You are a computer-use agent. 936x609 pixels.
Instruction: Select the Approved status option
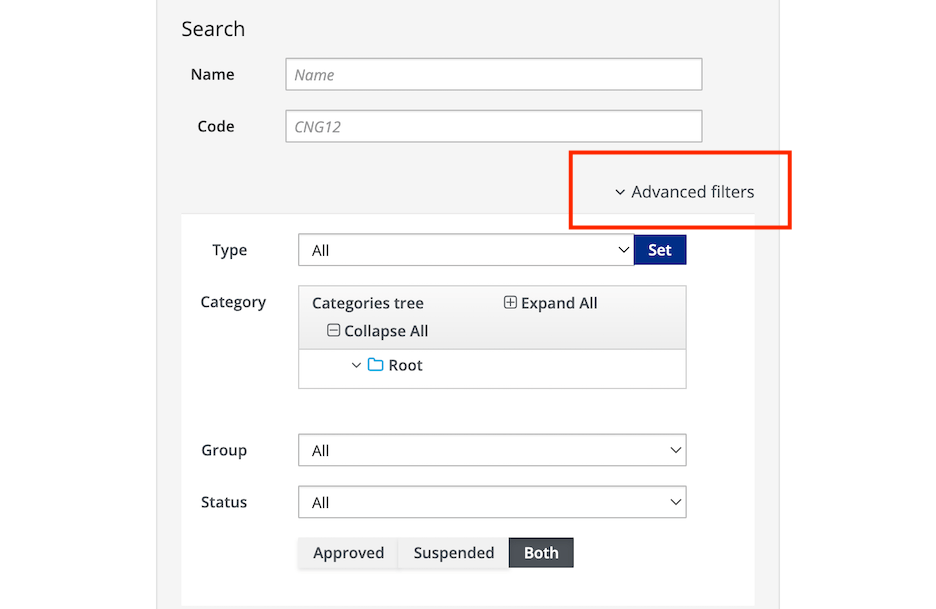348,552
